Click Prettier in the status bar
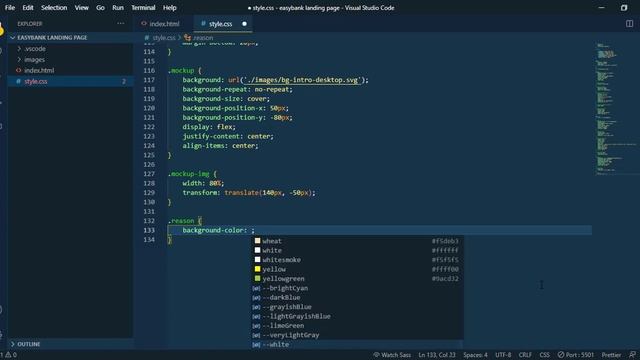Viewport: 640px width, 360px height. 611,355
